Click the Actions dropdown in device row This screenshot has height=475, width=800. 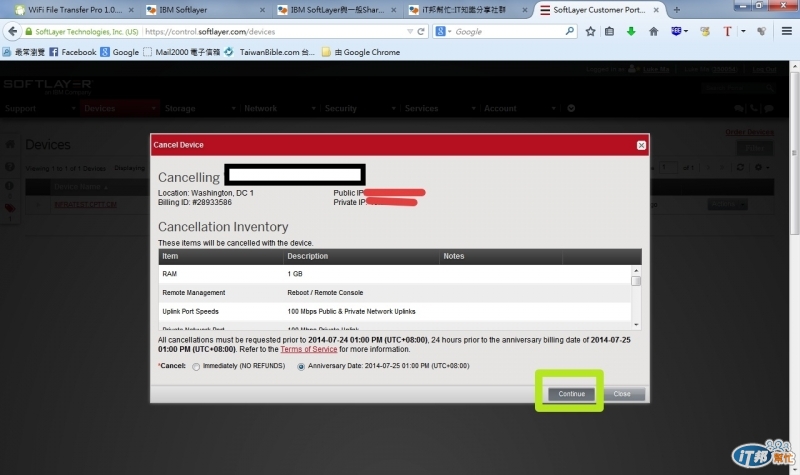point(727,204)
